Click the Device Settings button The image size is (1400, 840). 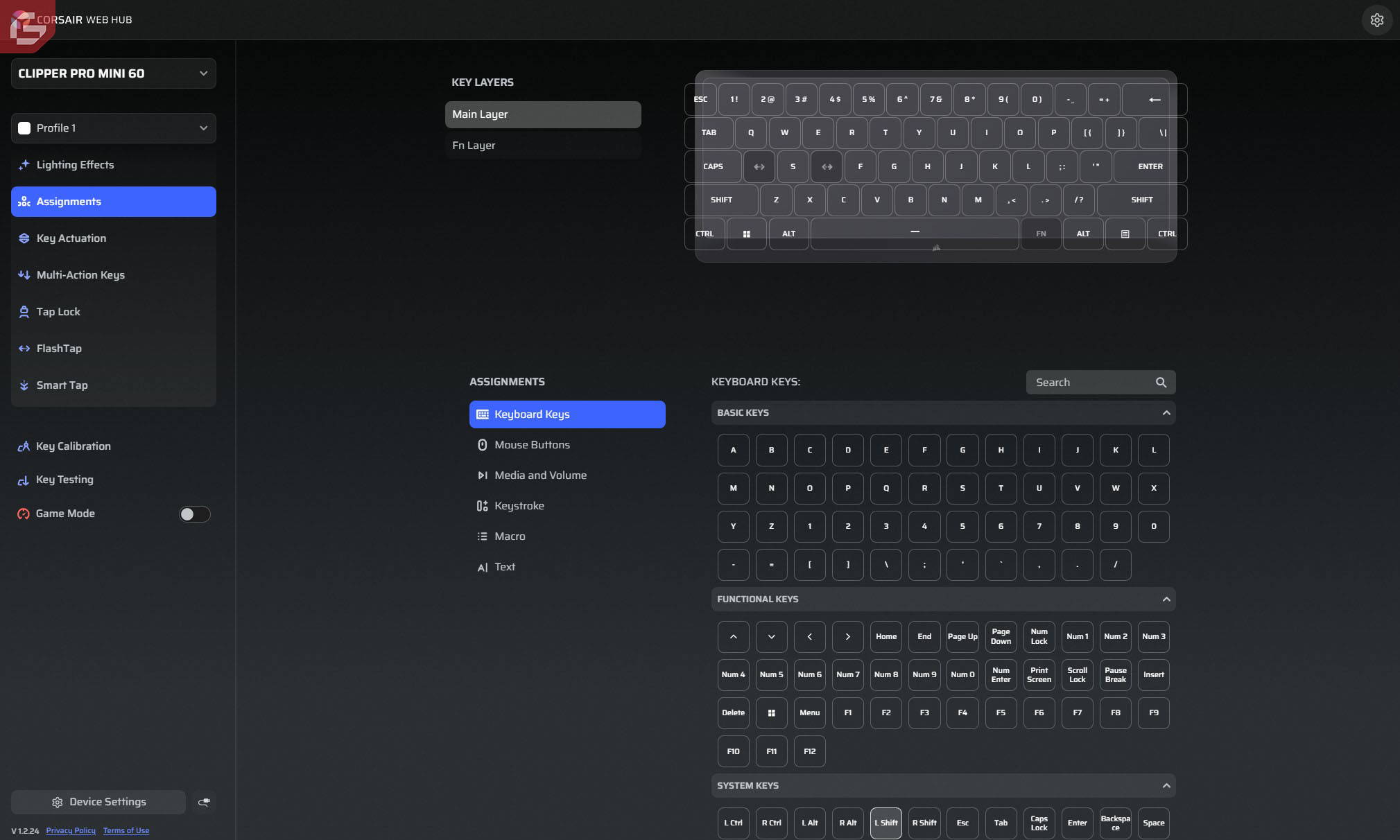pos(98,802)
